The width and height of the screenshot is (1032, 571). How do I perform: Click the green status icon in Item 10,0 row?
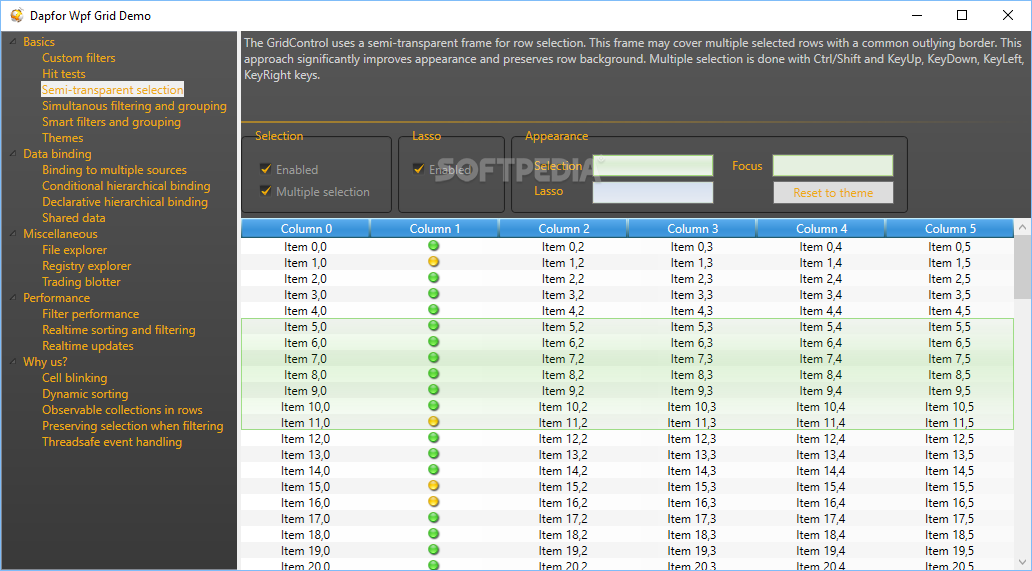click(433, 406)
